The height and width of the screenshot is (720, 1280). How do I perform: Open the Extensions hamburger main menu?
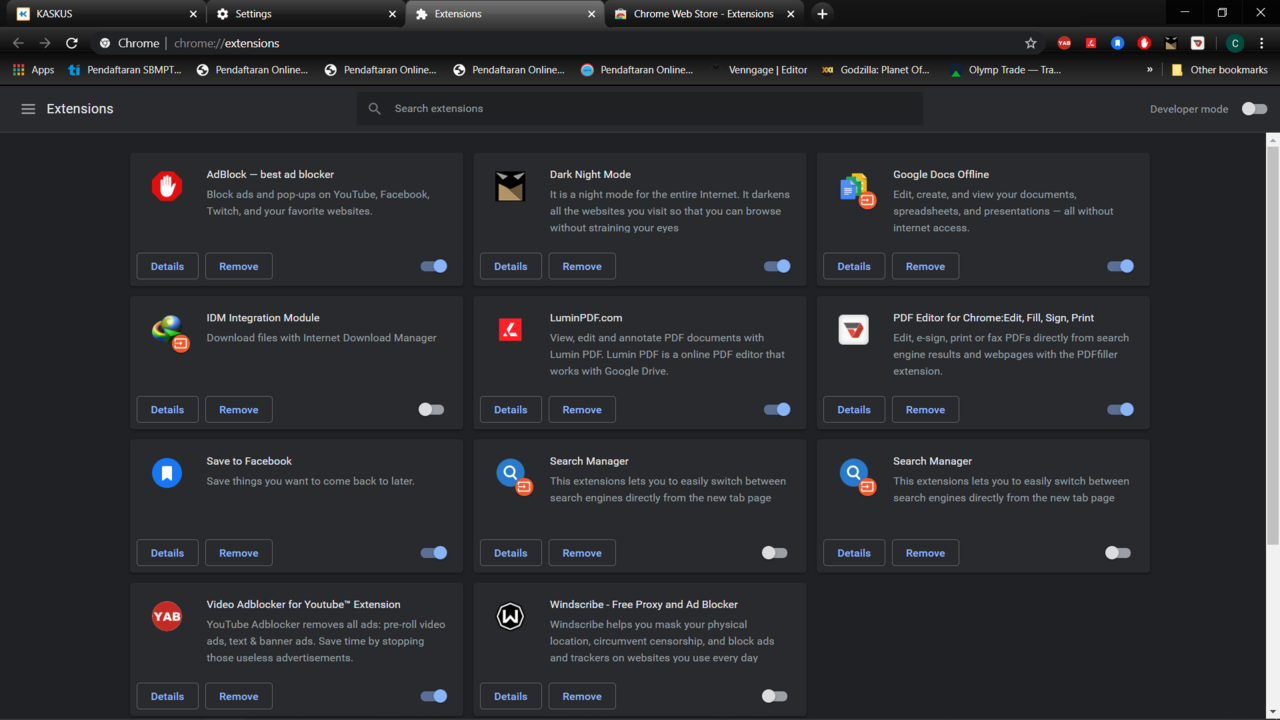(x=28, y=109)
